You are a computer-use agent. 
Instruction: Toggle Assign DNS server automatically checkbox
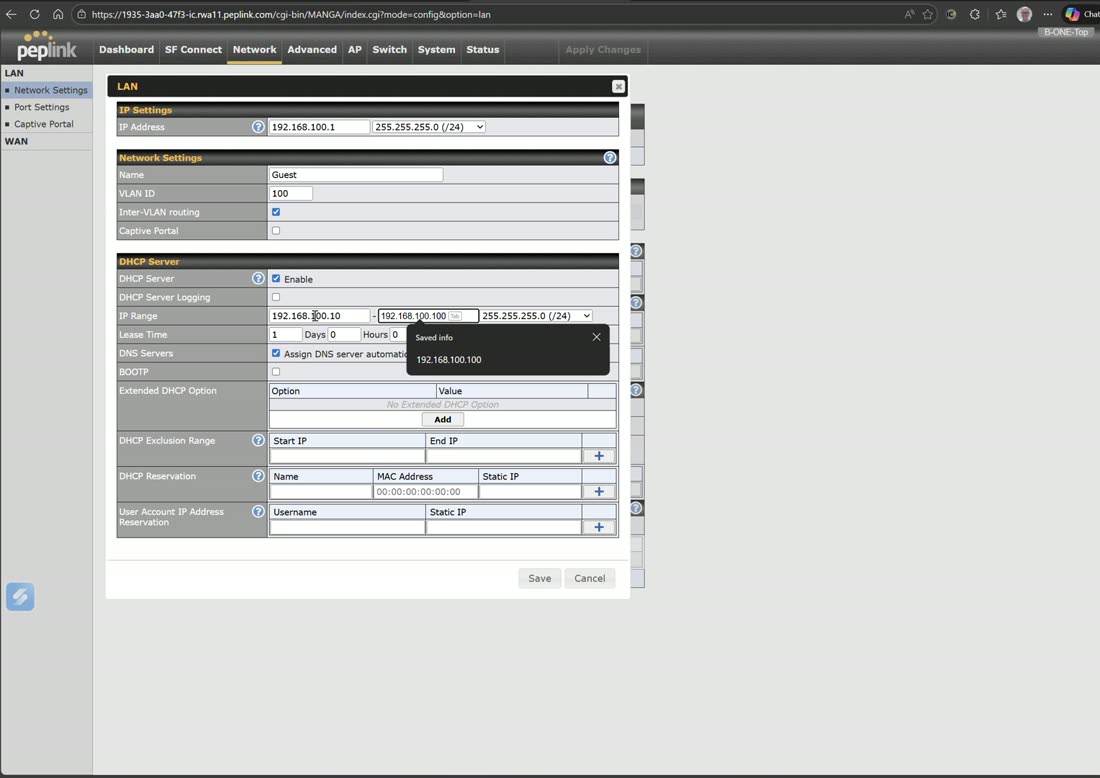click(x=276, y=353)
